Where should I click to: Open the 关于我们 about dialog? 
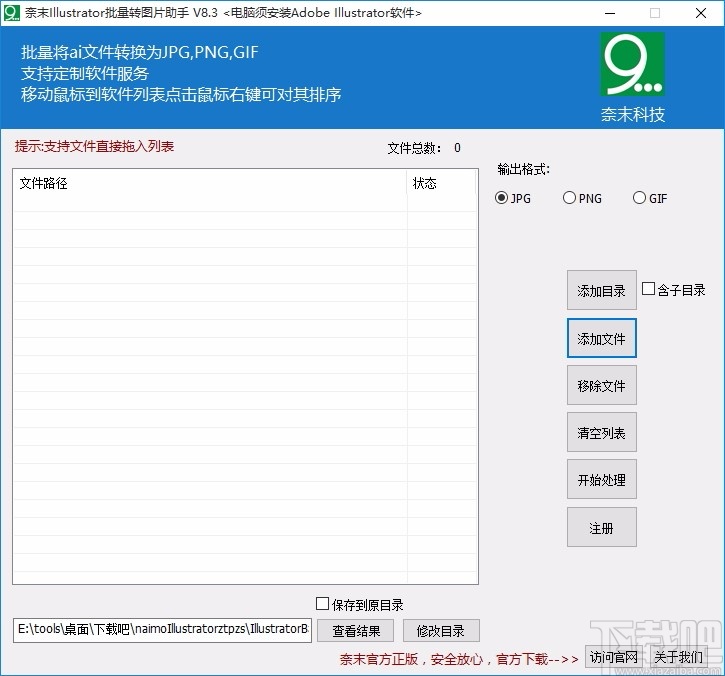(678, 657)
